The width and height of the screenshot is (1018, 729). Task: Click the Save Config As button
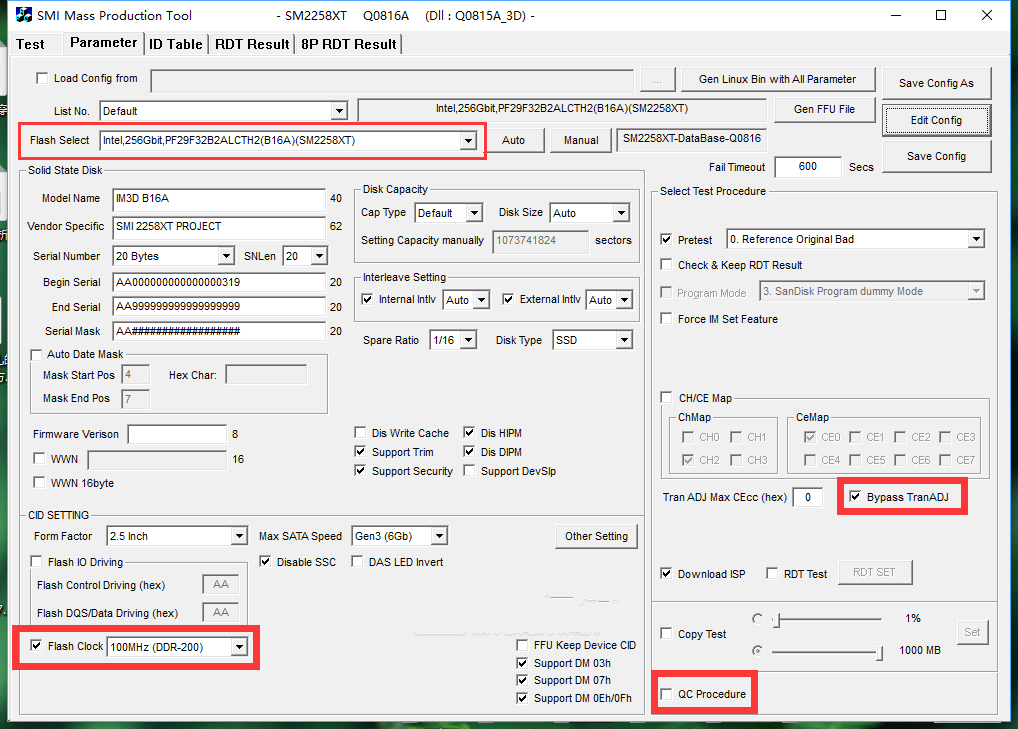936,83
